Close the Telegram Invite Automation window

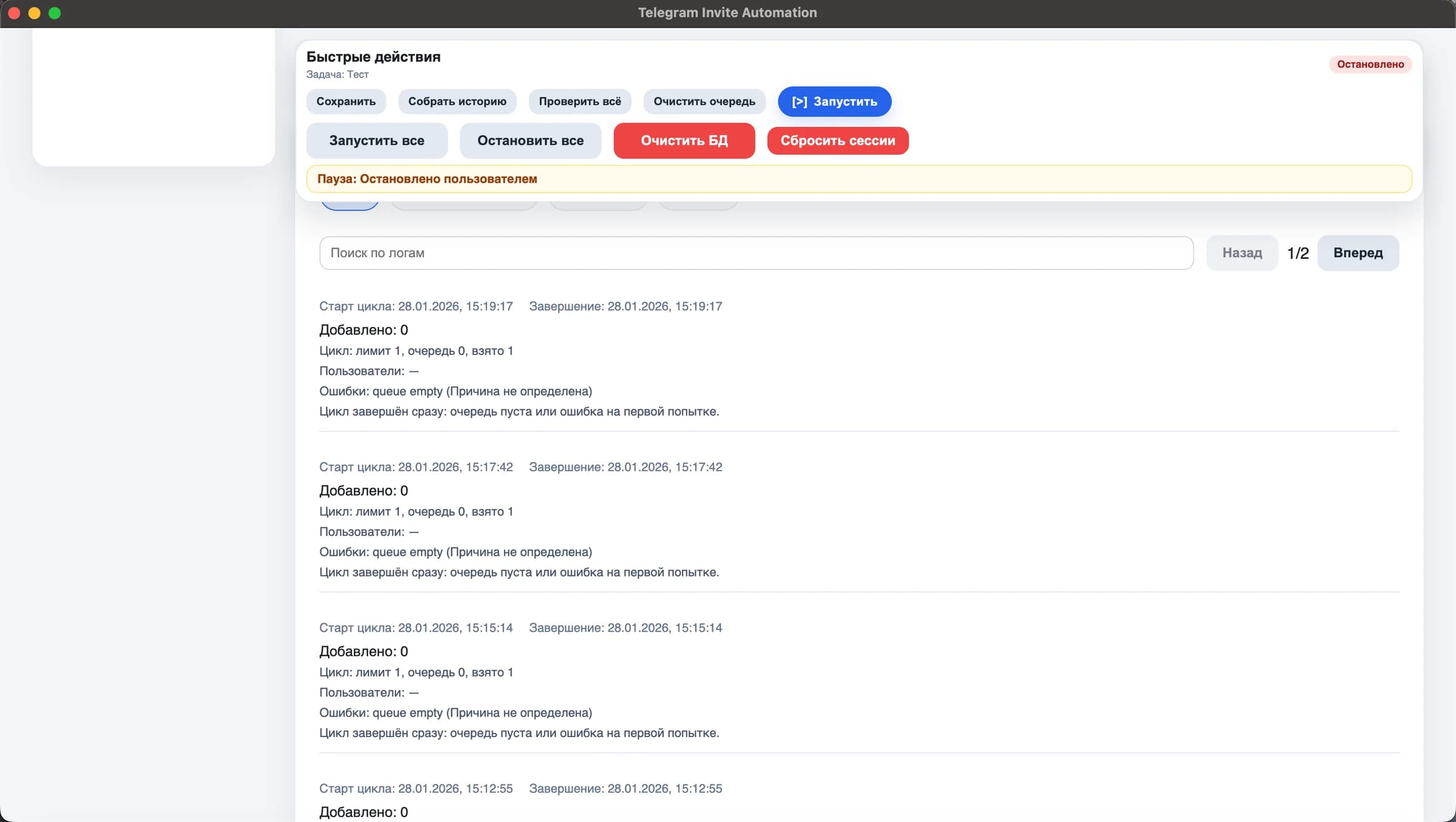pyautogui.click(x=15, y=13)
